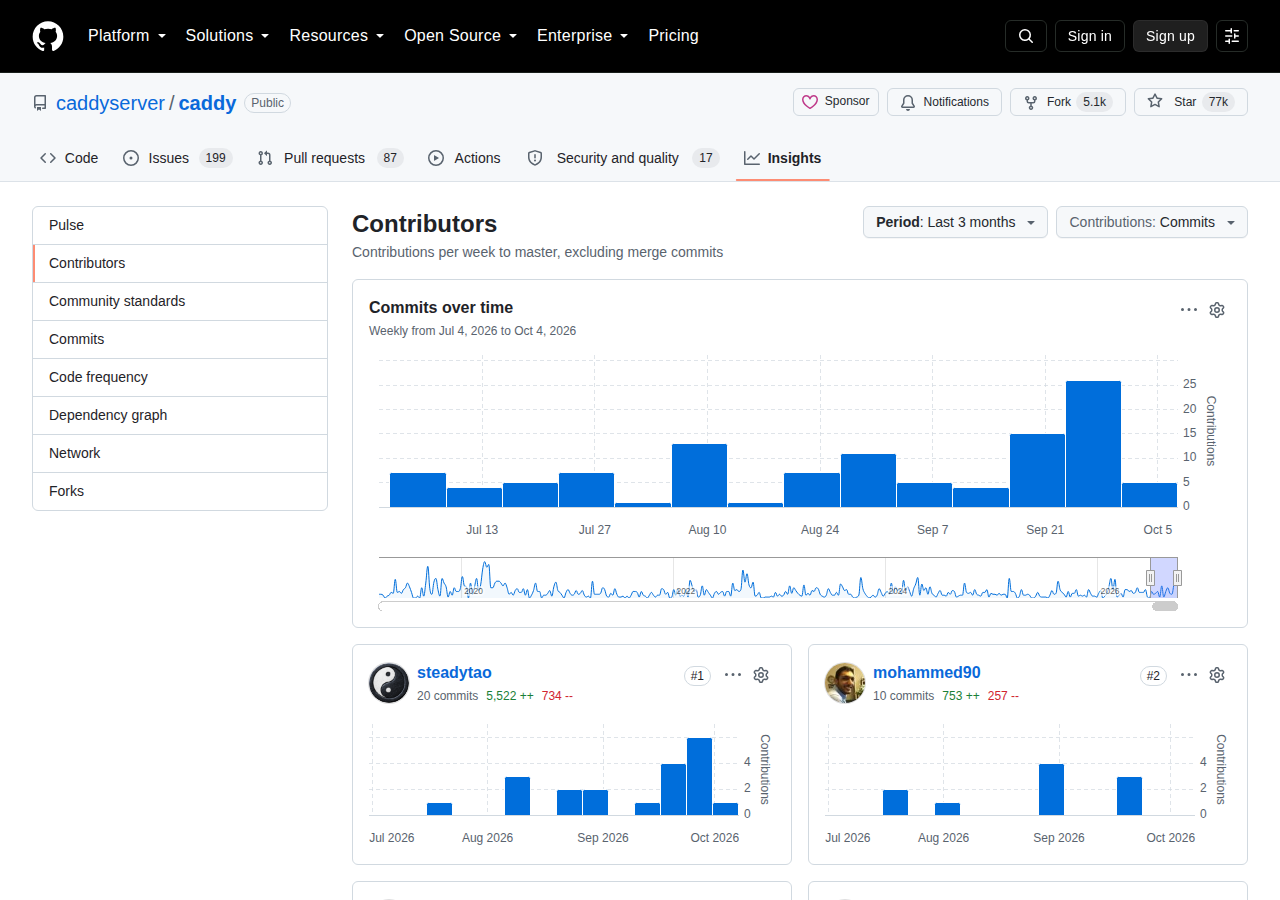The image size is (1280, 900).
Task: Click the gear icon on mohammed90 card
Action: (x=1217, y=675)
